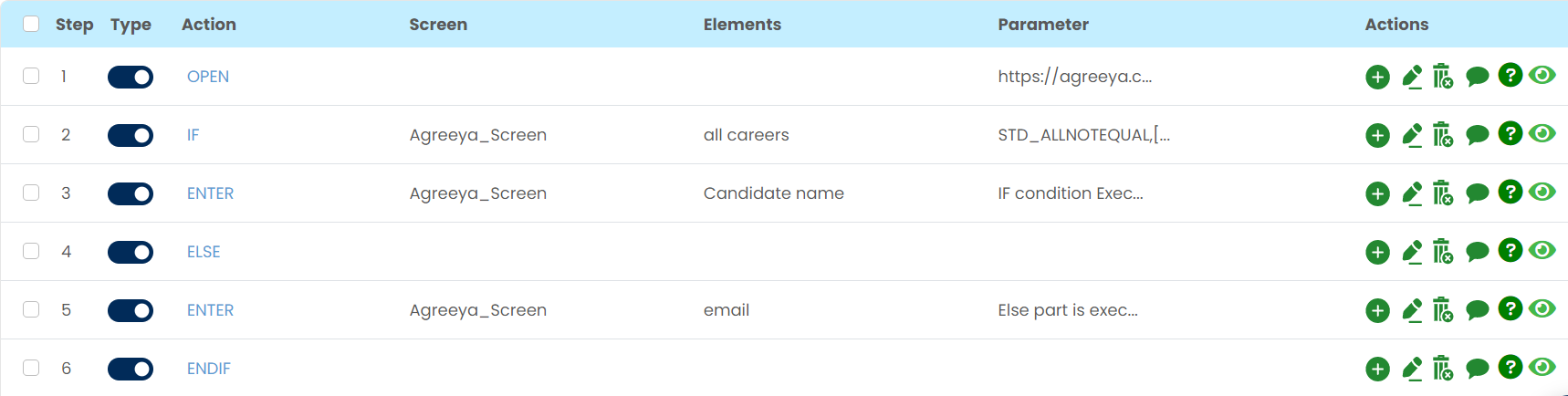
Task: Click the OPEN action link
Action: point(208,77)
